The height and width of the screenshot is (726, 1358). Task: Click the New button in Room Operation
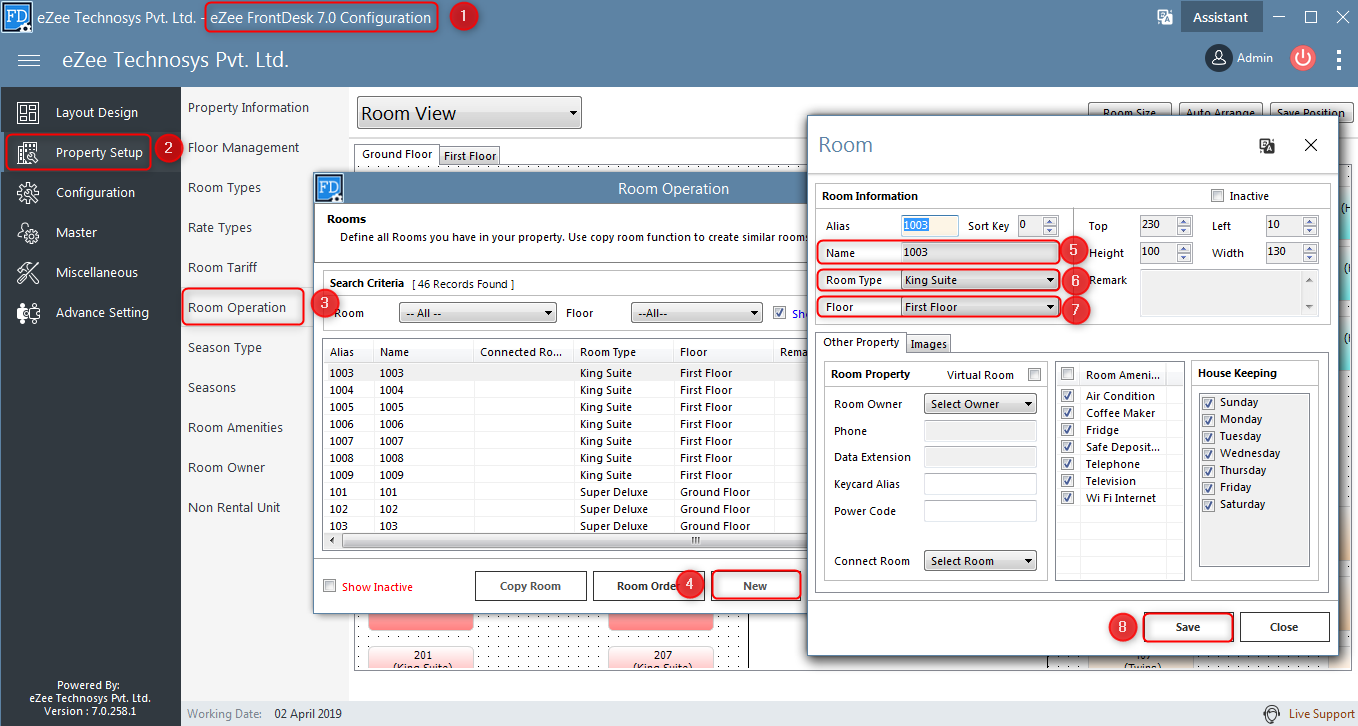[755, 586]
